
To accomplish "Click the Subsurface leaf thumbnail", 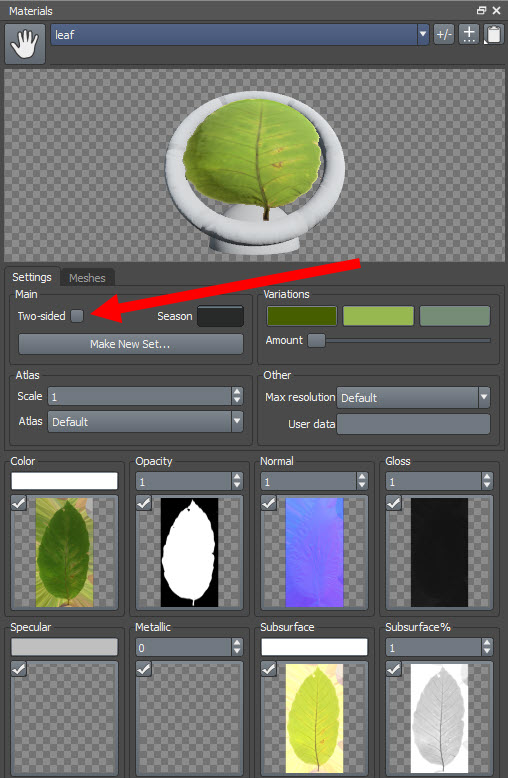I will [x=315, y=718].
